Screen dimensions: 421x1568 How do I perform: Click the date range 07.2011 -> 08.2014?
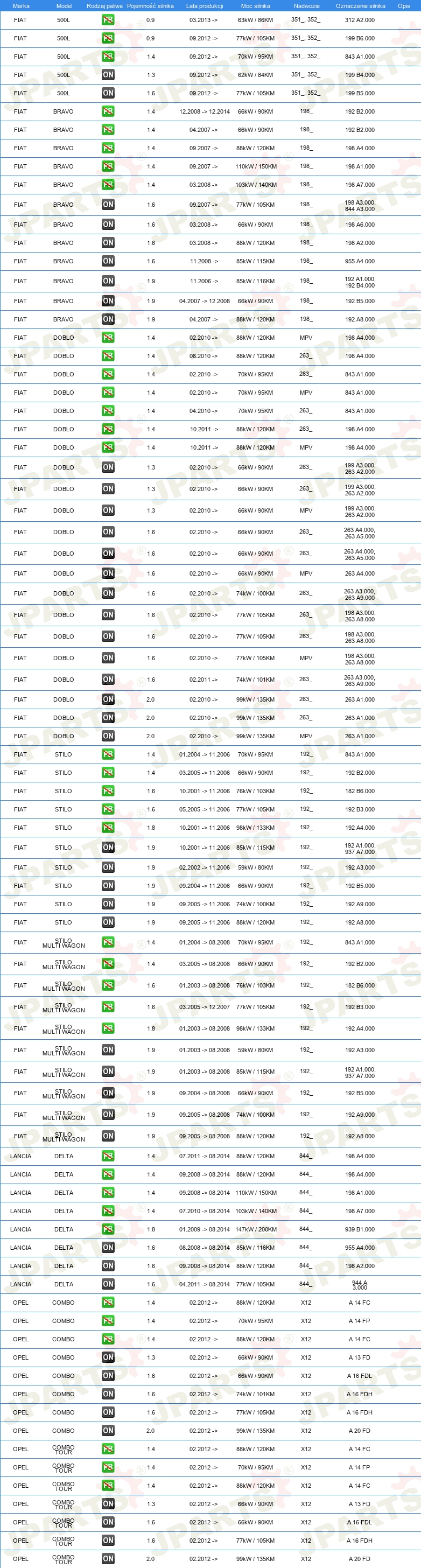click(x=205, y=1156)
